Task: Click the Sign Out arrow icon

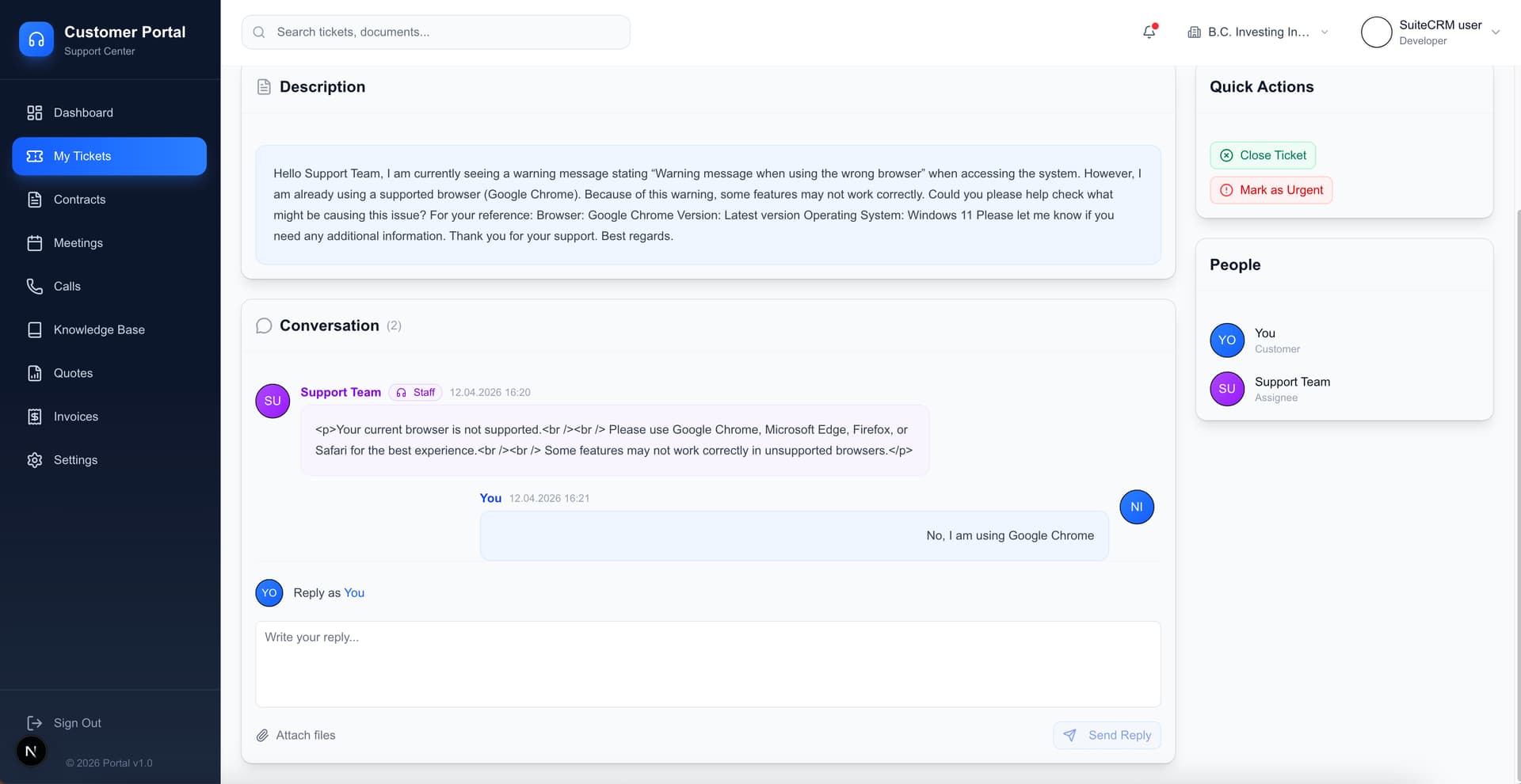Action: (34, 723)
